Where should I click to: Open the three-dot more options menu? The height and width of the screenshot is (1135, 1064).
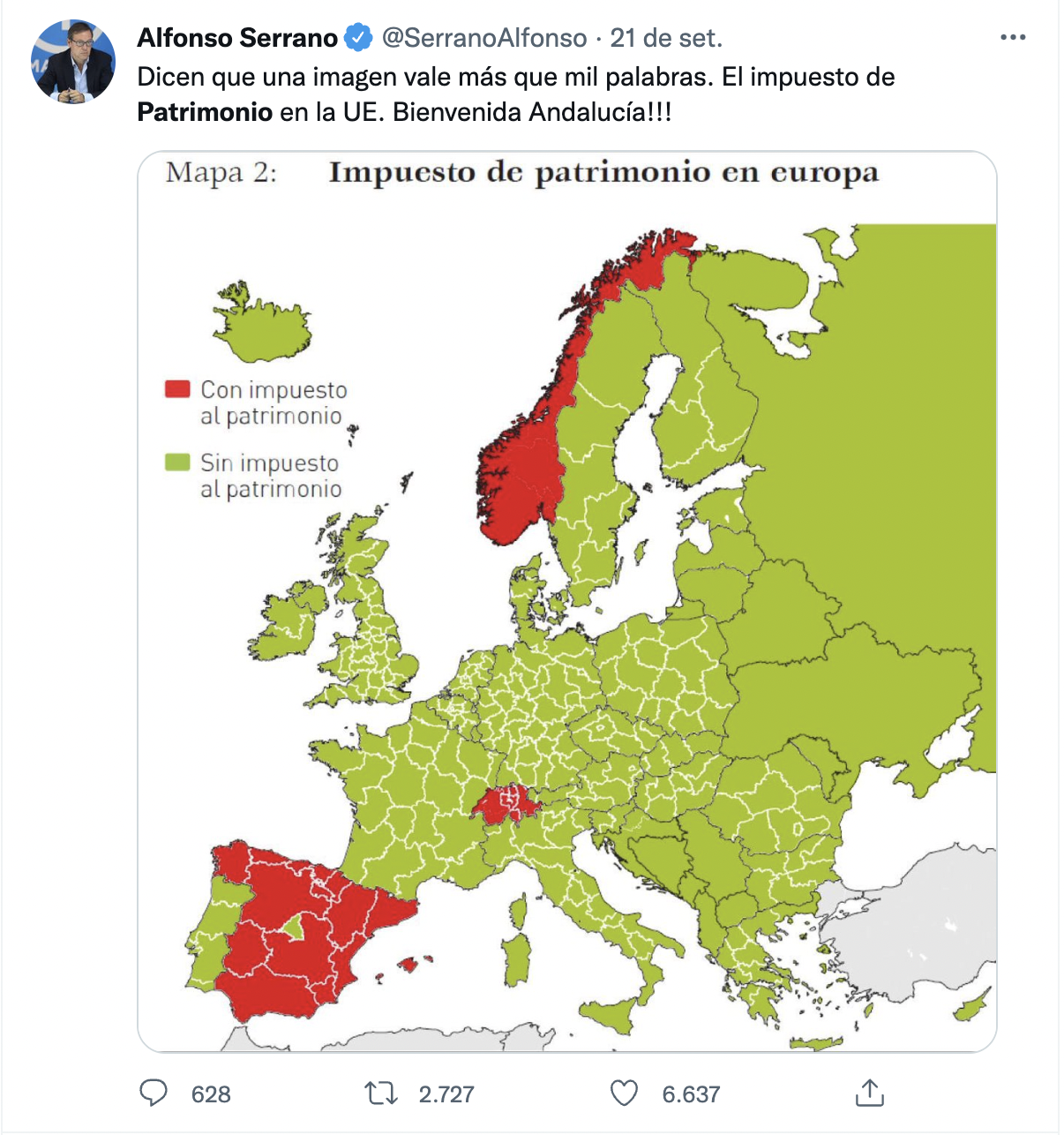click(1013, 38)
